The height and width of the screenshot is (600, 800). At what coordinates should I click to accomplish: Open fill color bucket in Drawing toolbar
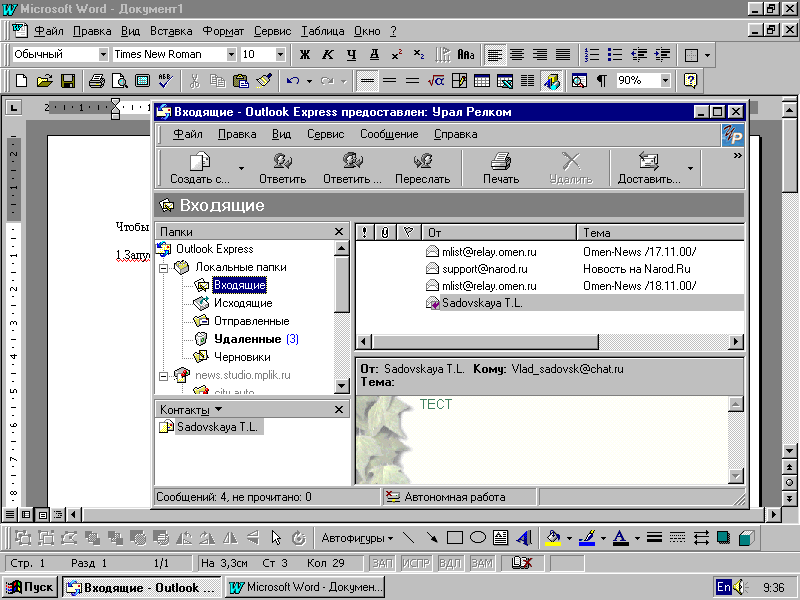pos(553,537)
